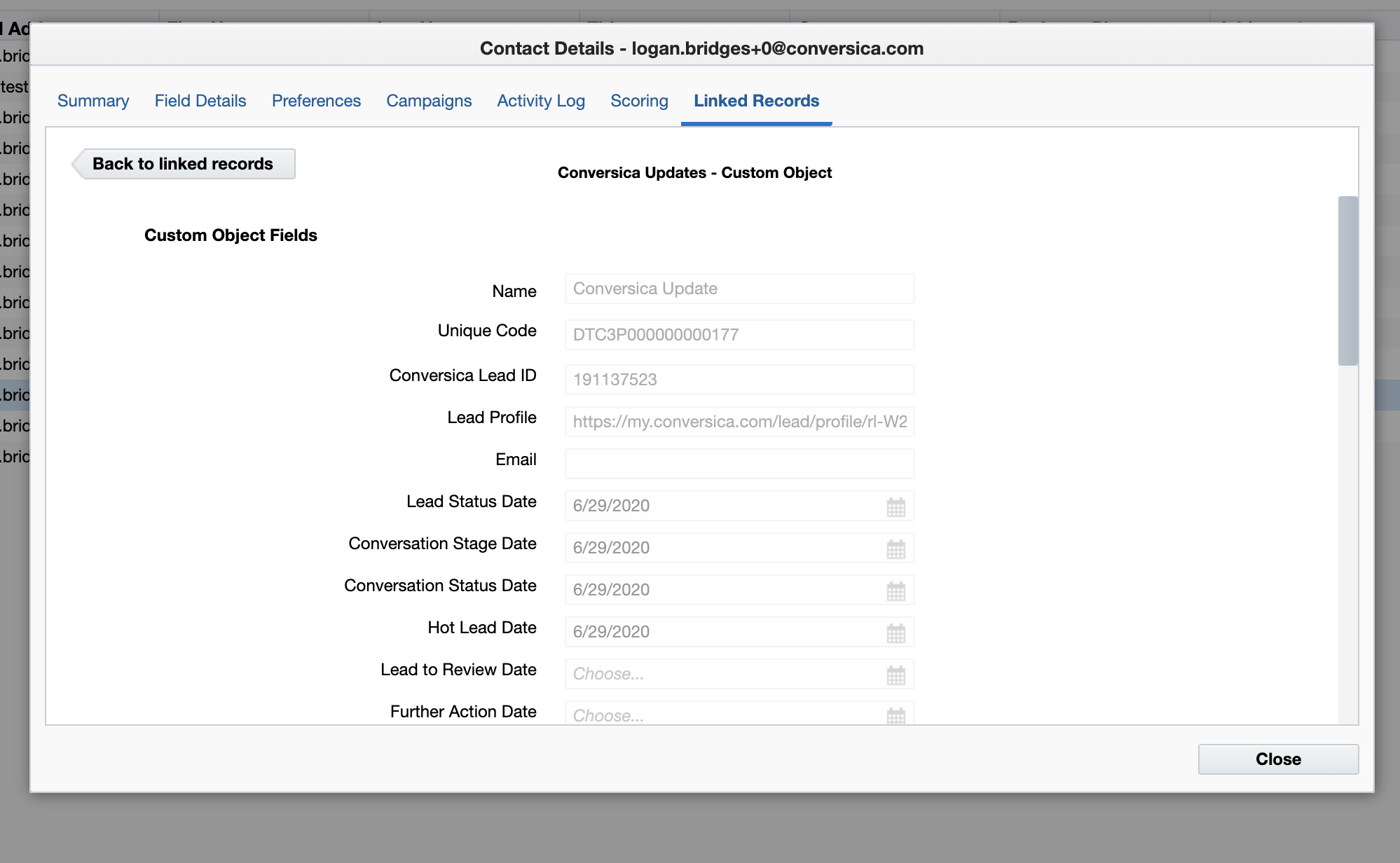Click the Unique Code field
Screen dimensions: 1400x863
(739, 335)
